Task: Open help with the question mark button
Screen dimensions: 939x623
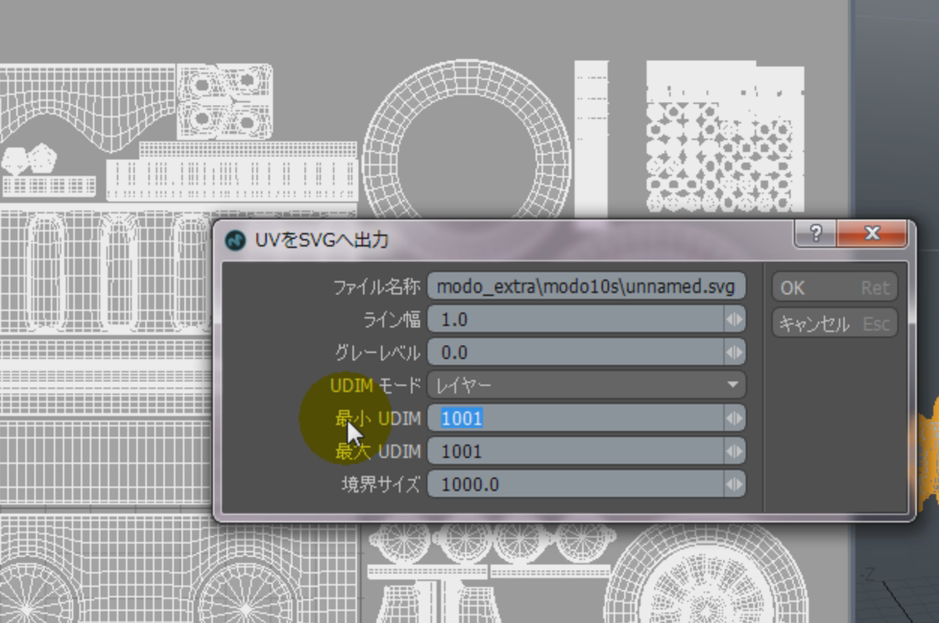Action: click(x=817, y=234)
